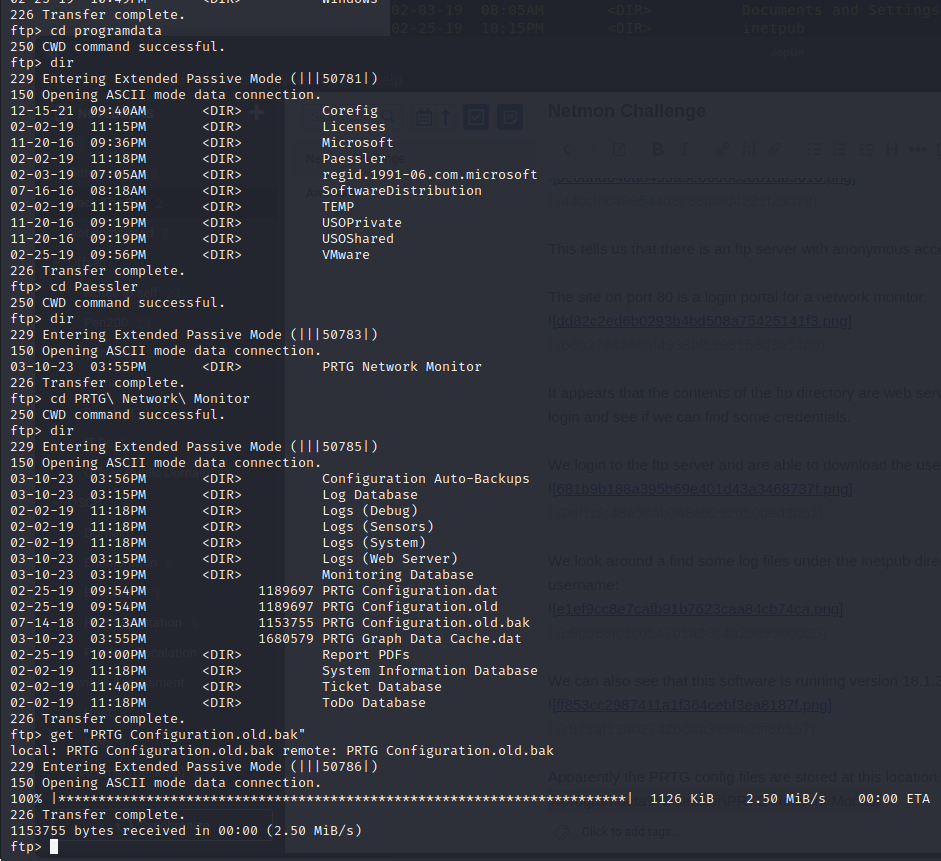Click 'Licenses' directory name
Screen dimensions: 941x861
click(x=353, y=127)
